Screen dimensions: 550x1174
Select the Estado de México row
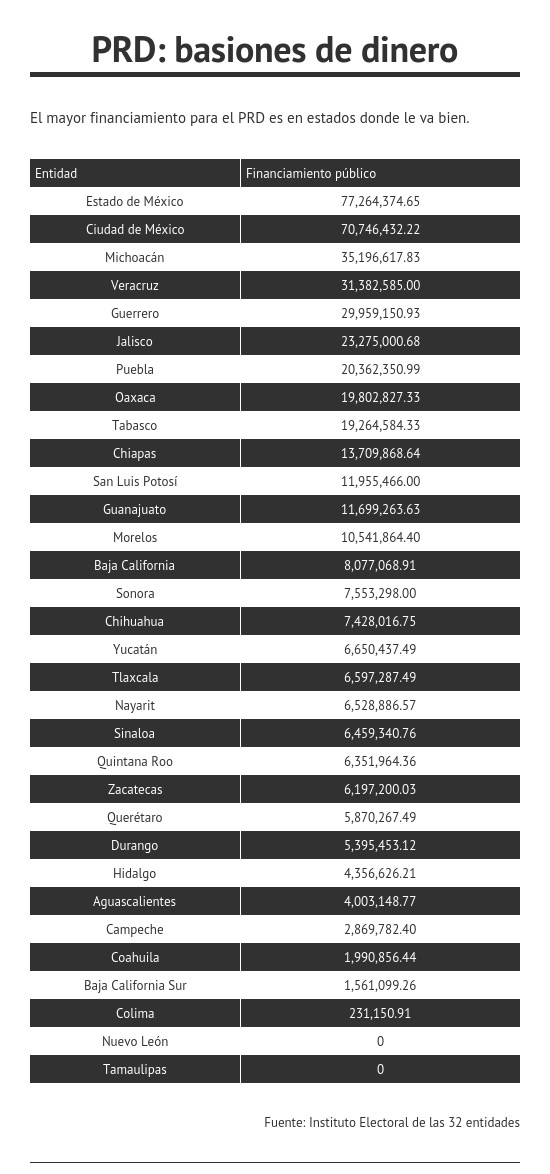[275, 201]
